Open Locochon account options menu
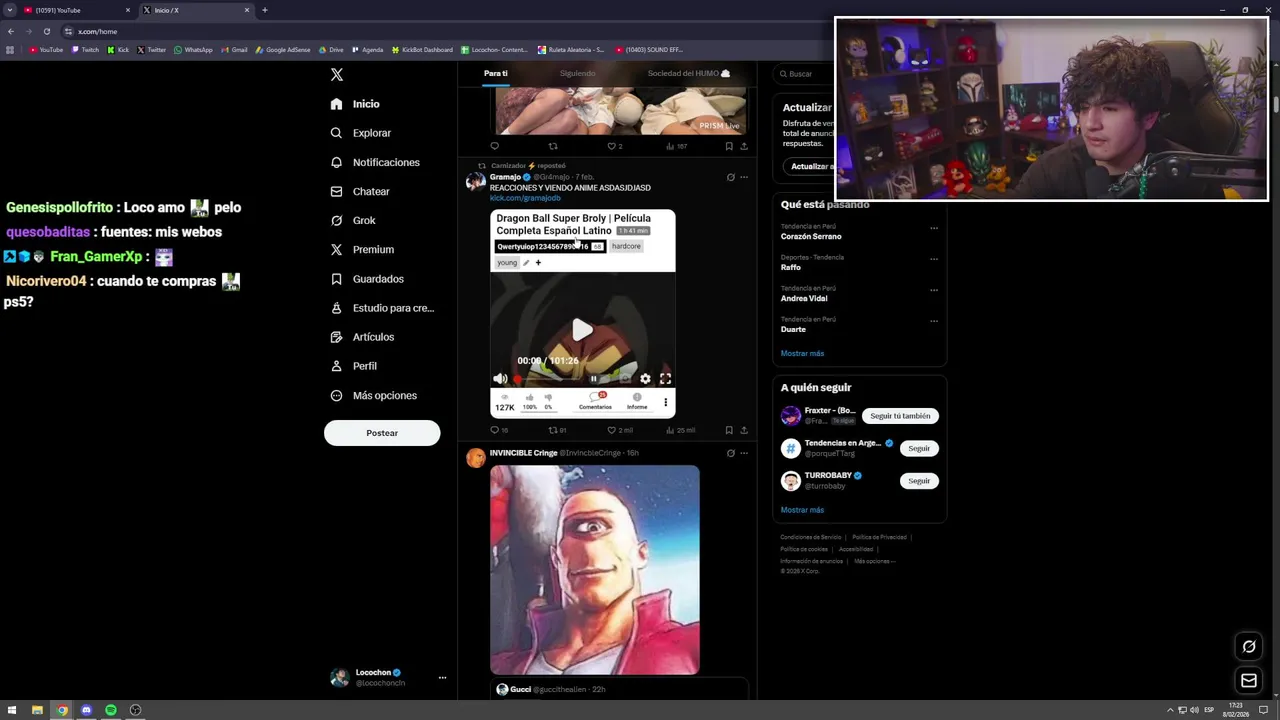The height and width of the screenshot is (720, 1280). tap(442, 678)
